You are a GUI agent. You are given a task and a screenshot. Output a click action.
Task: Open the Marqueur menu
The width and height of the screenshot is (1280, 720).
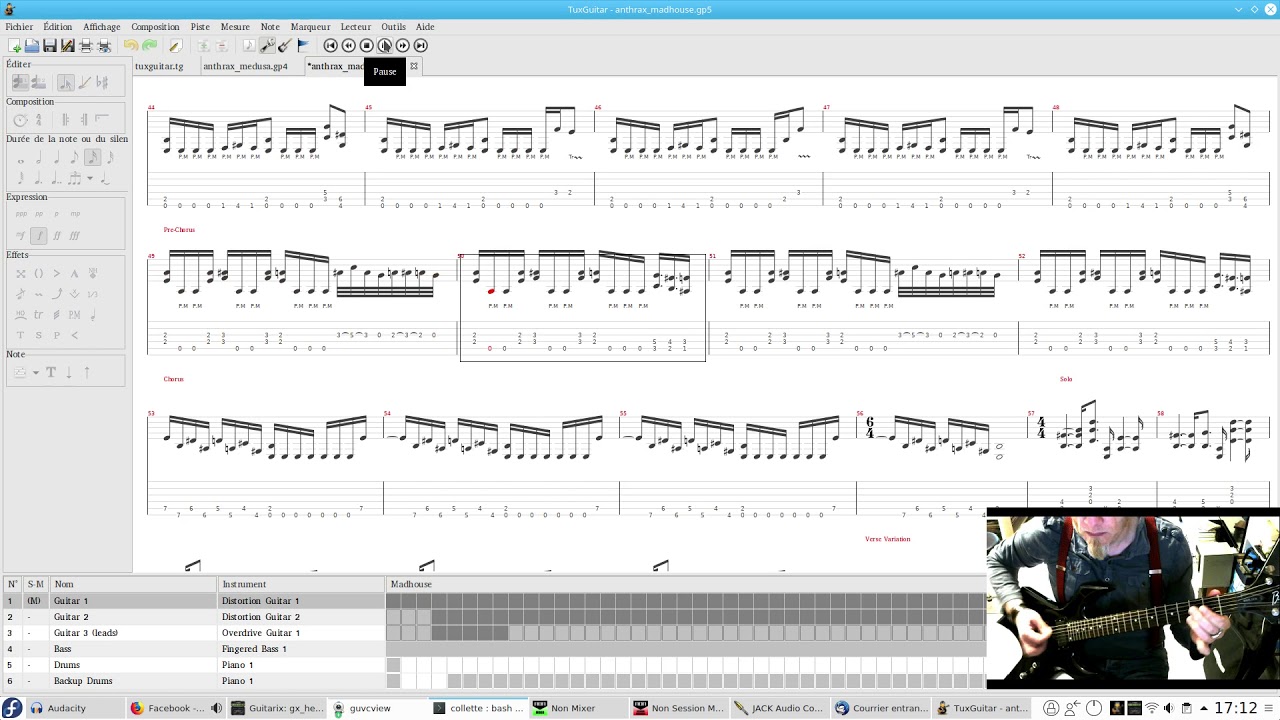(310, 27)
